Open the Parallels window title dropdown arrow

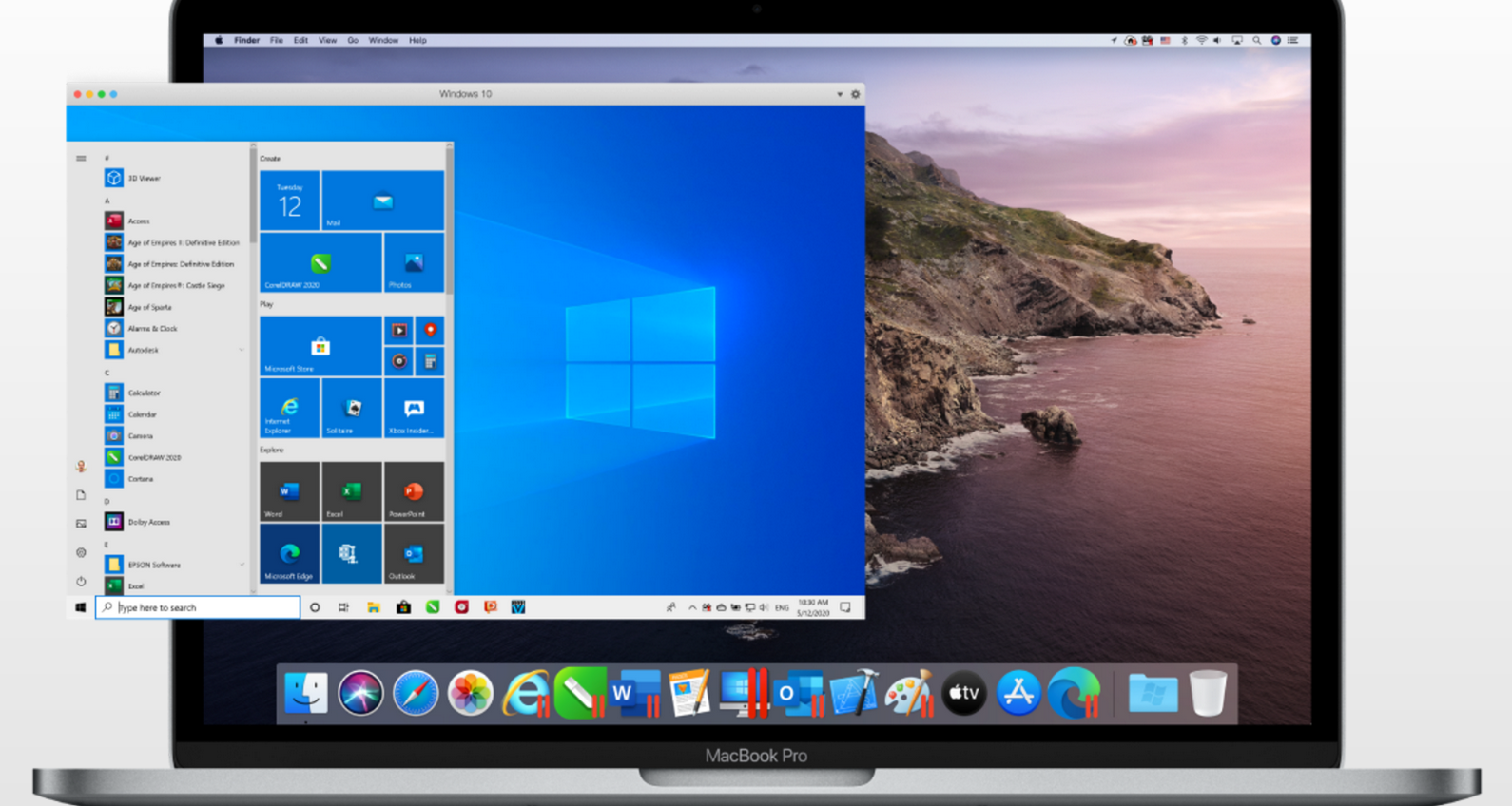point(839,94)
